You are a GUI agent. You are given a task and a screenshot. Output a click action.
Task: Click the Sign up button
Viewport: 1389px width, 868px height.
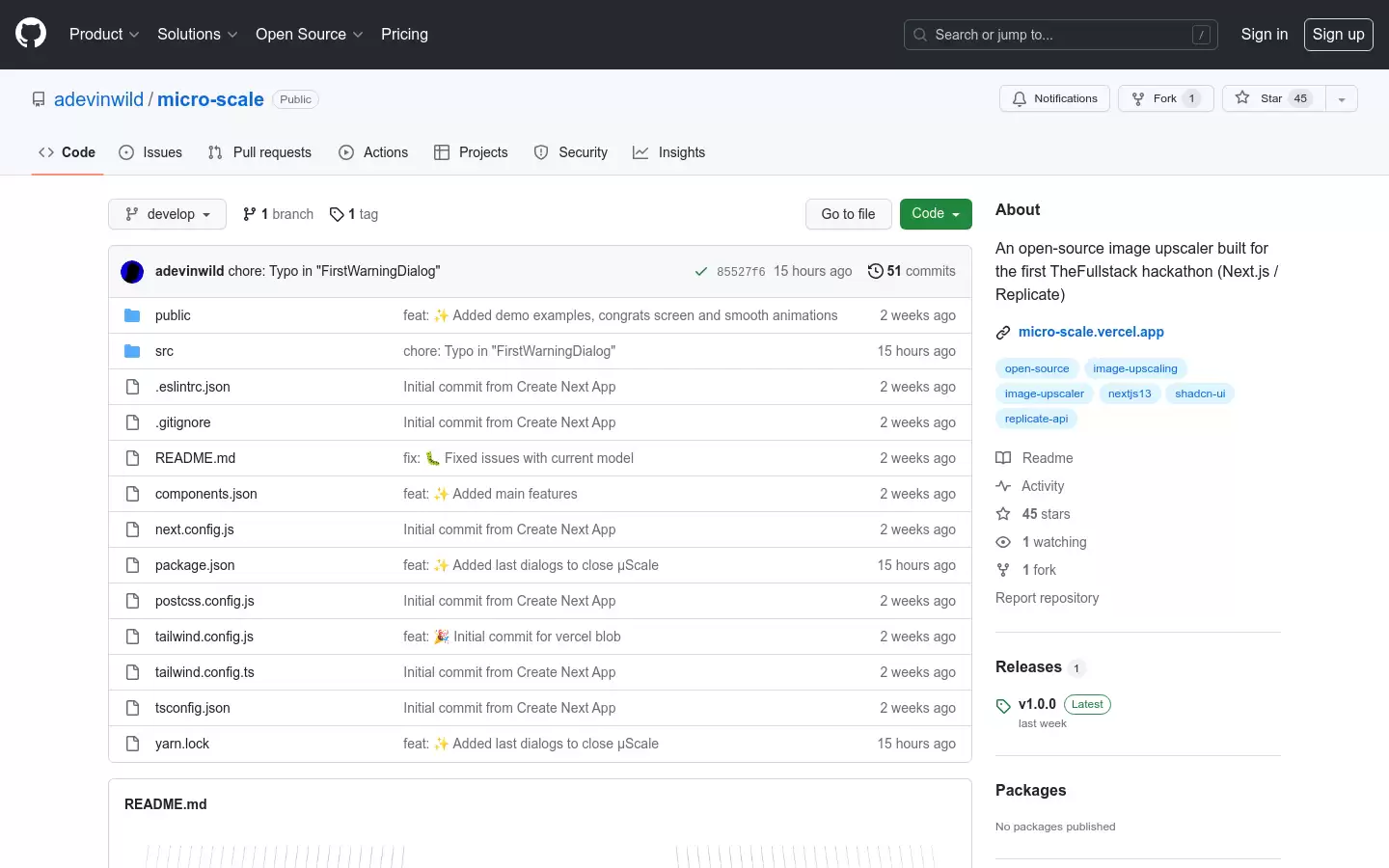[x=1339, y=35]
